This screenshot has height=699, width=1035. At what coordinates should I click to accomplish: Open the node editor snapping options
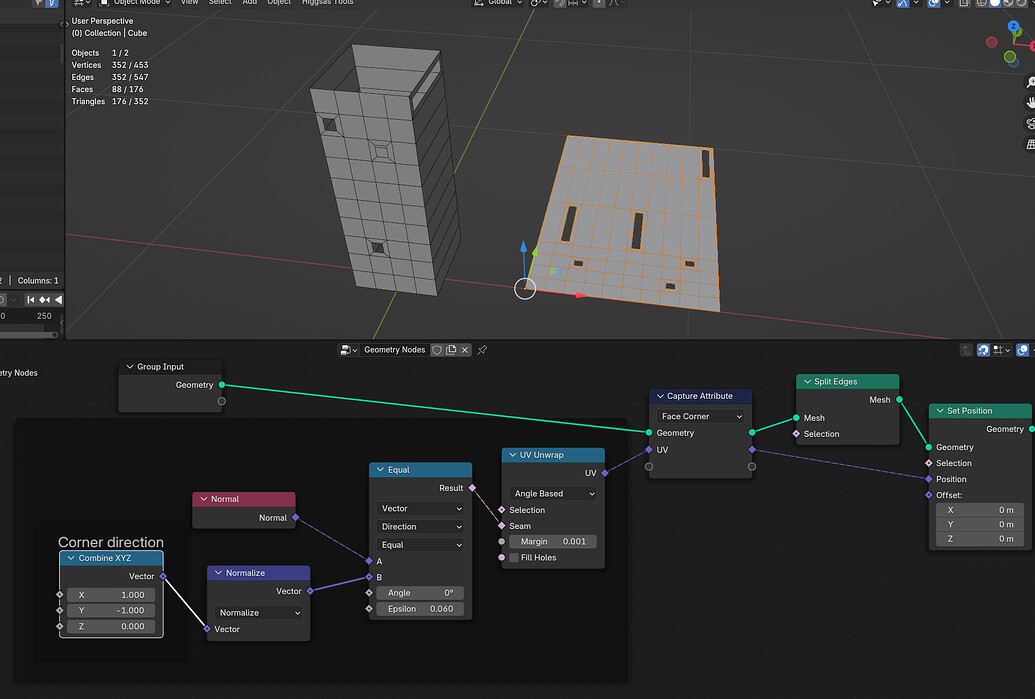[x=1001, y=350]
